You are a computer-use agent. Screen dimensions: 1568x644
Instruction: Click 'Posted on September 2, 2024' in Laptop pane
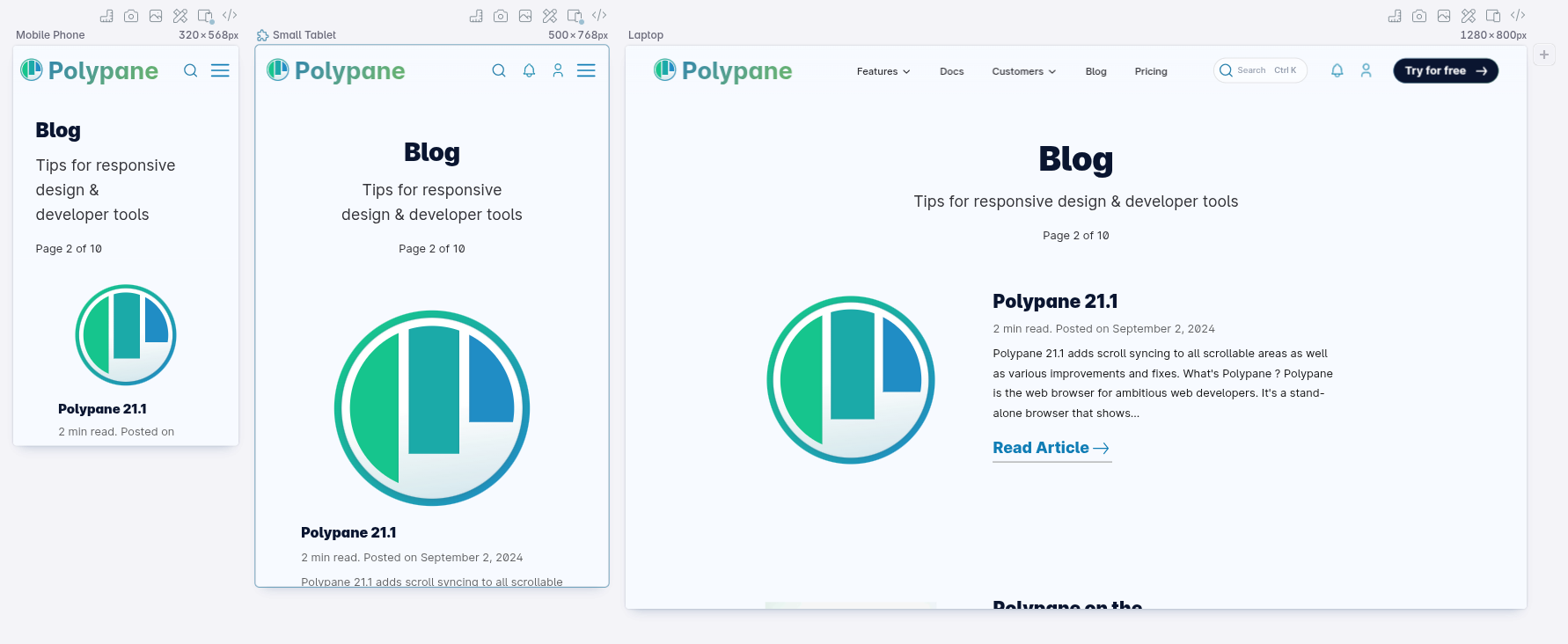coord(1135,329)
